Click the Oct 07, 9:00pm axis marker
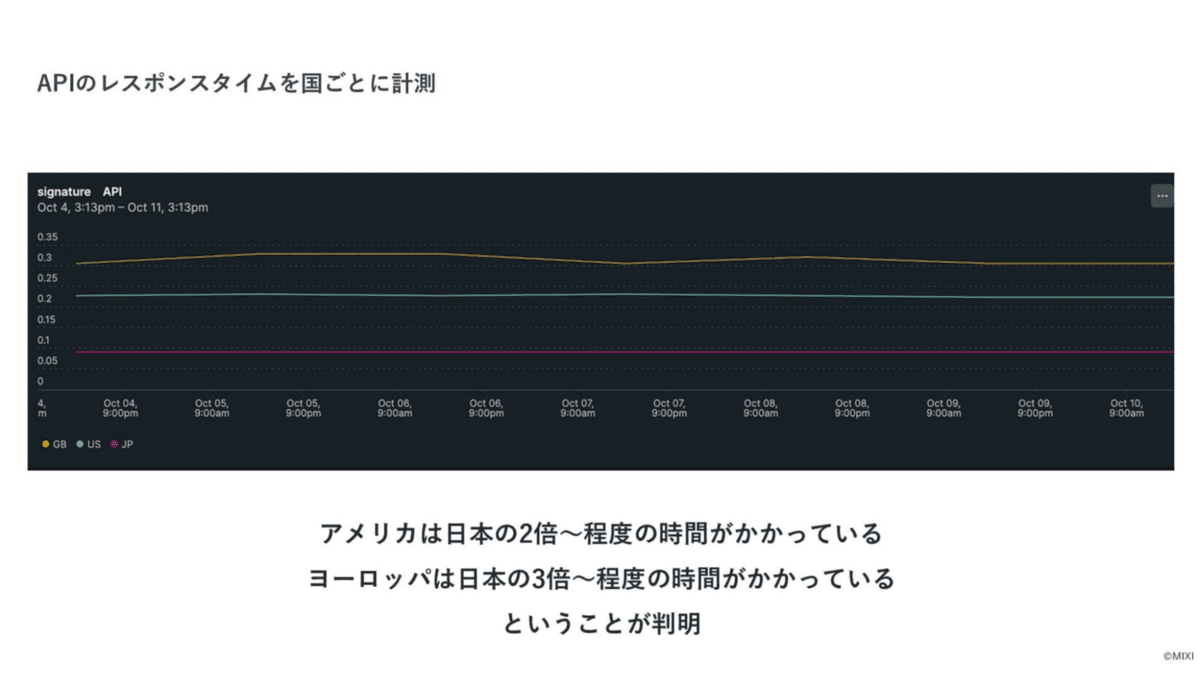Viewport: 1200px width, 677px height. (x=669, y=408)
